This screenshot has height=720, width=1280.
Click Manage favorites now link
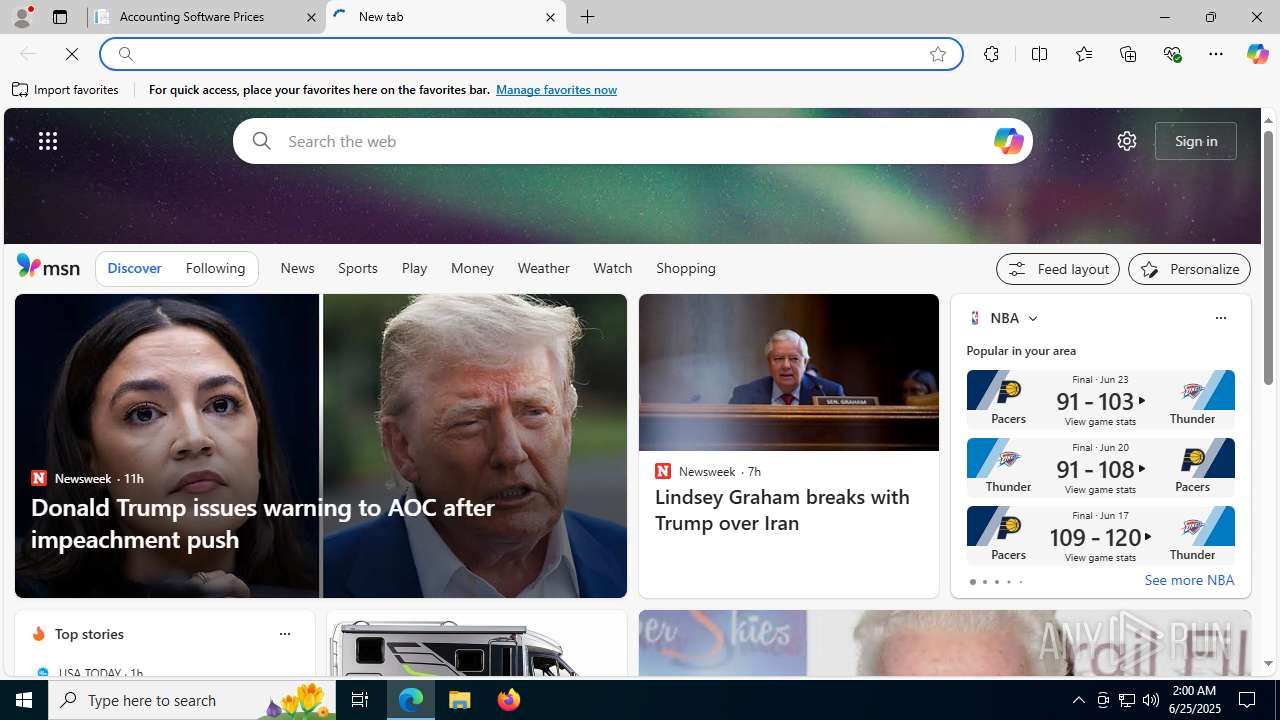556,90
